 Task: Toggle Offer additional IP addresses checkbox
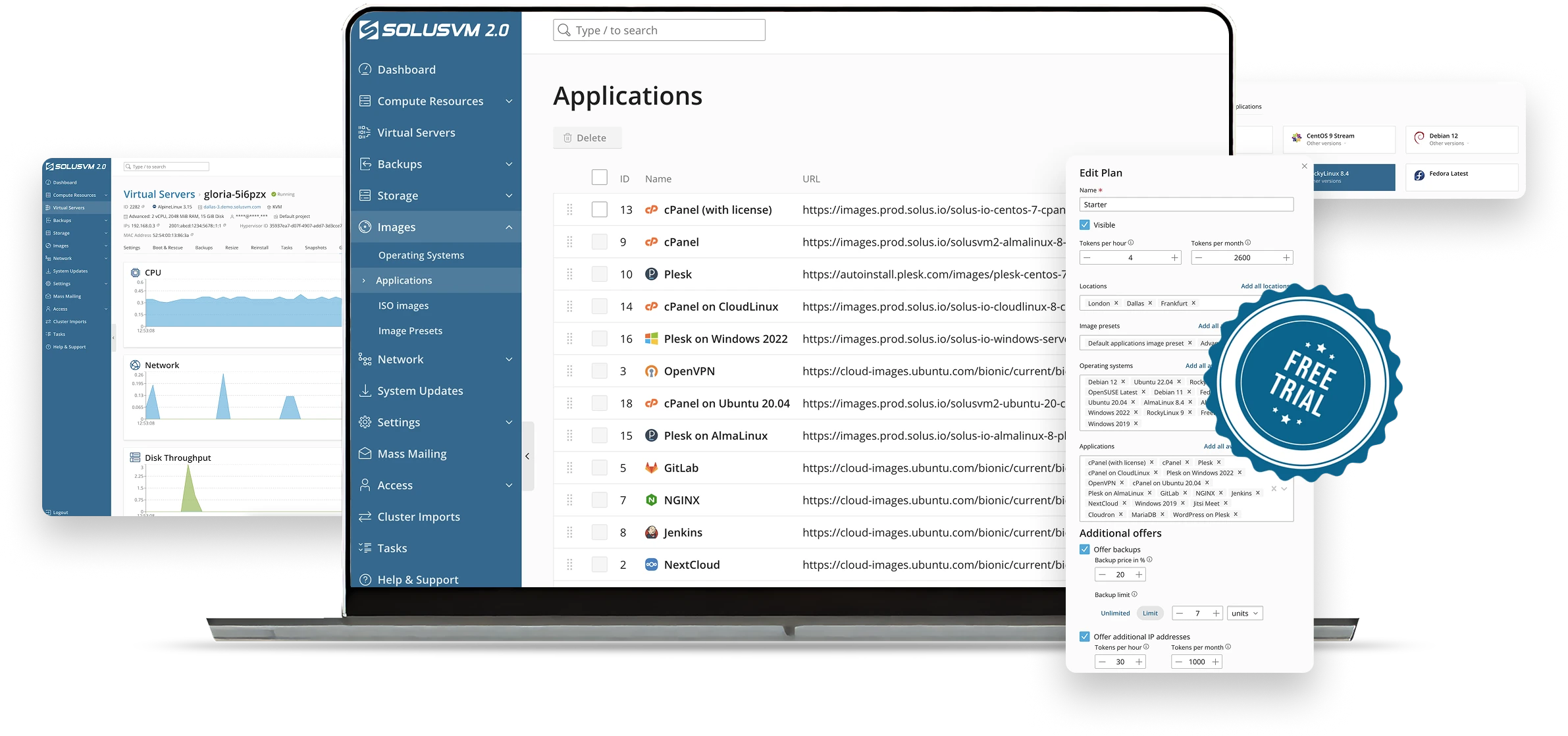pyautogui.click(x=1085, y=636)
